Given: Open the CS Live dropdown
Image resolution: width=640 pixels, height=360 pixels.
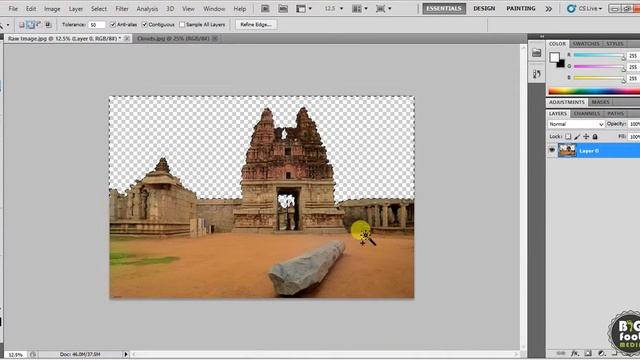Looking at the screenshot, I should pos(584,9).
